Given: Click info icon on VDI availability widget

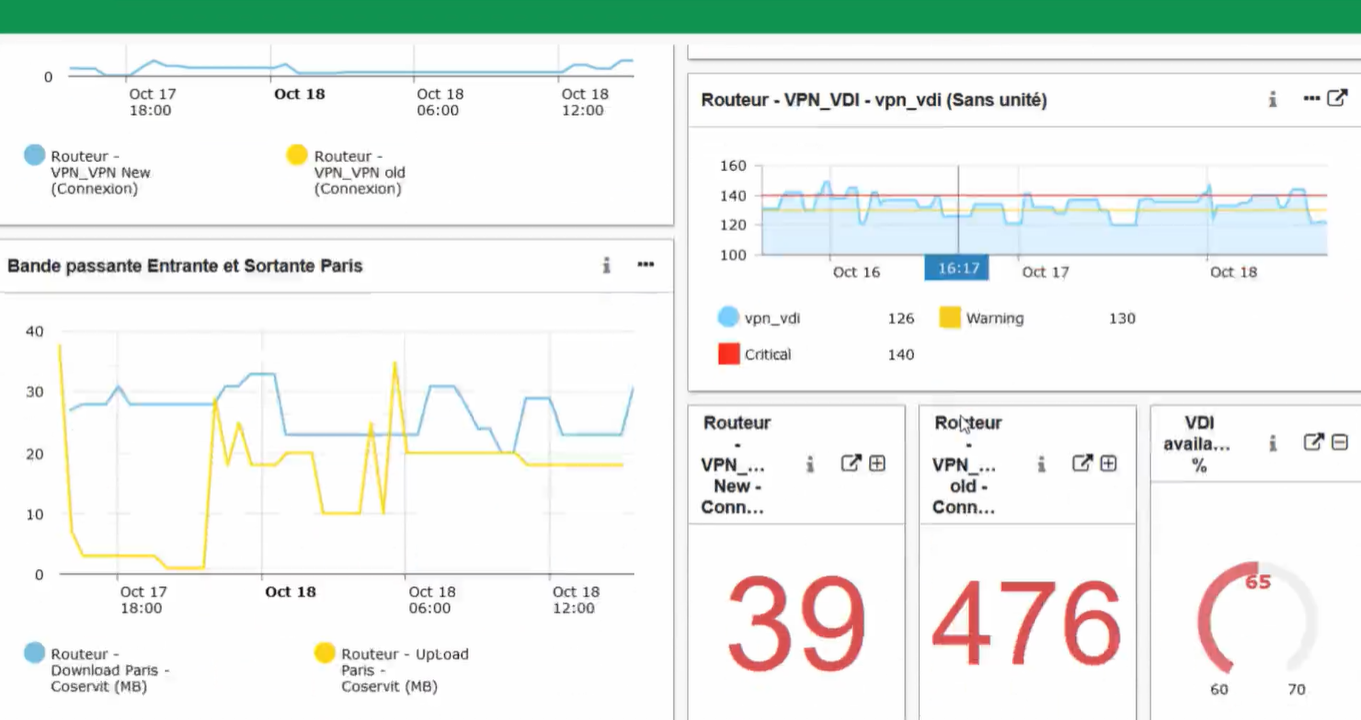Looking at the screenshot, I should 1272,443.
